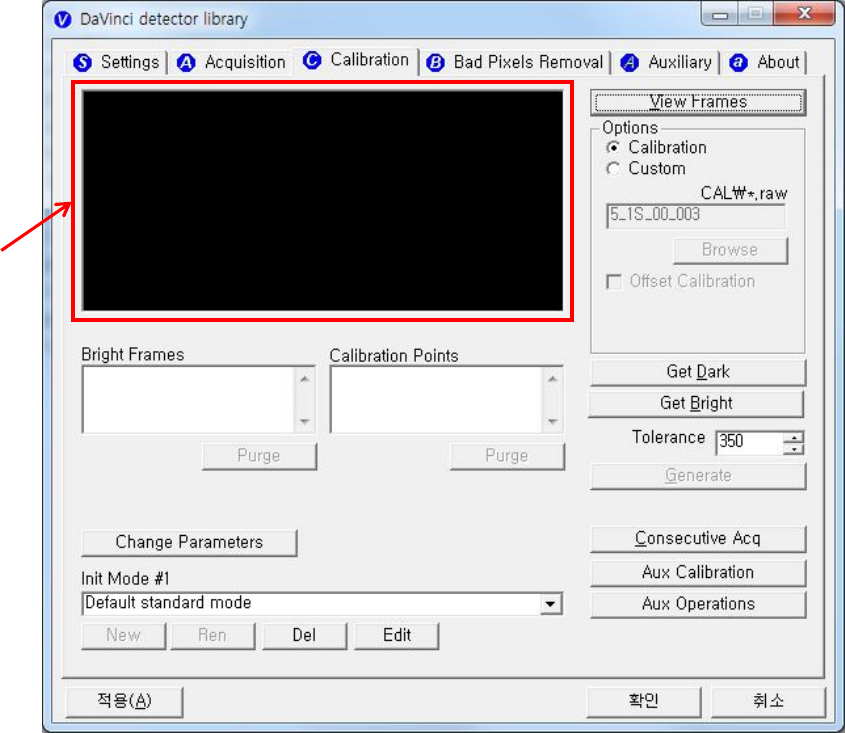
Task: Click the a icon on About tab
Action: [738, 63]
